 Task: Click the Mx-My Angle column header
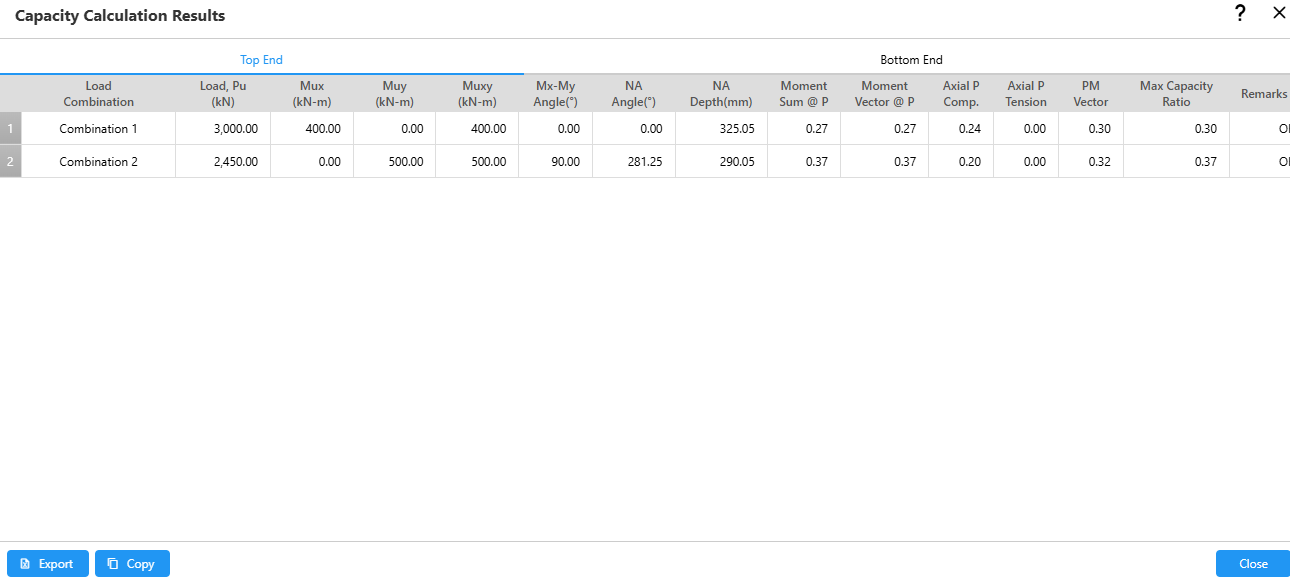click(x=555, y=94)
